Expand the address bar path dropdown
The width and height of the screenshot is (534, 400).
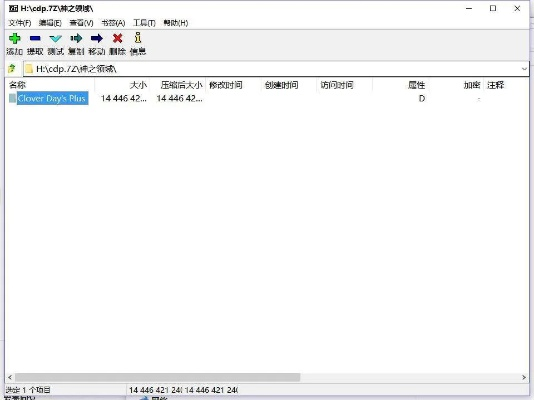pos(524,69)
